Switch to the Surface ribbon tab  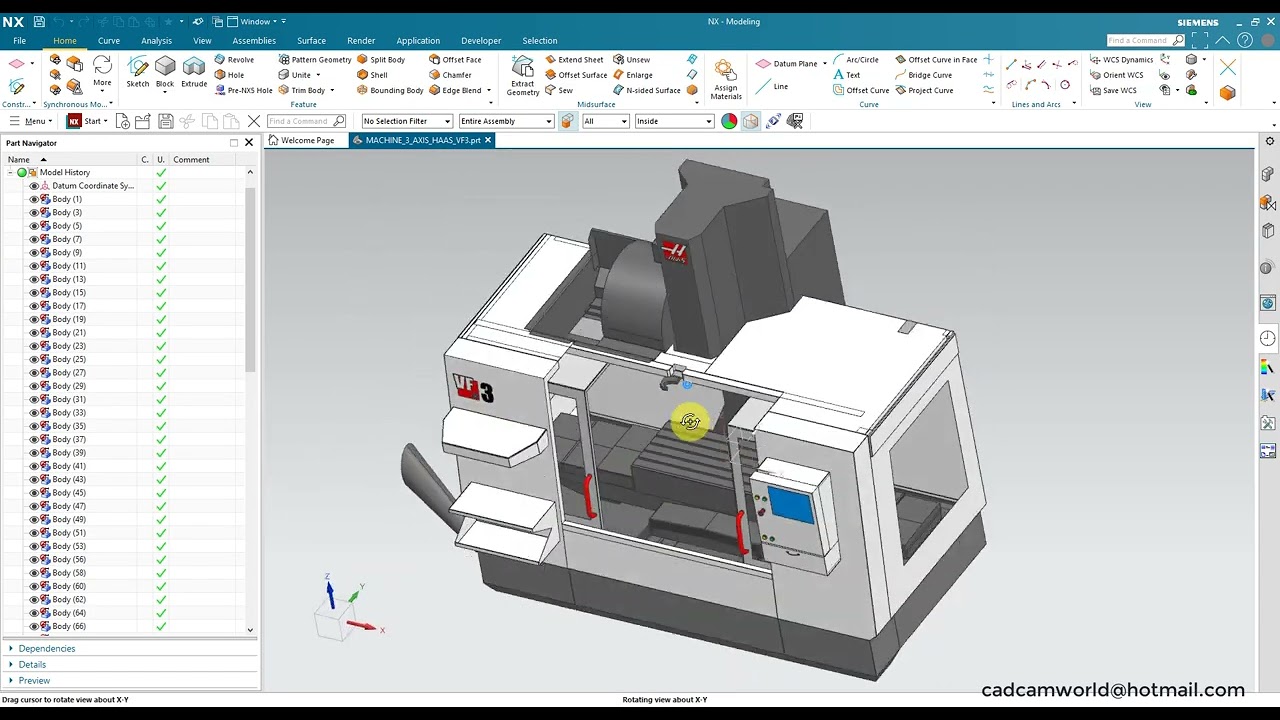(x=311, y=41)
